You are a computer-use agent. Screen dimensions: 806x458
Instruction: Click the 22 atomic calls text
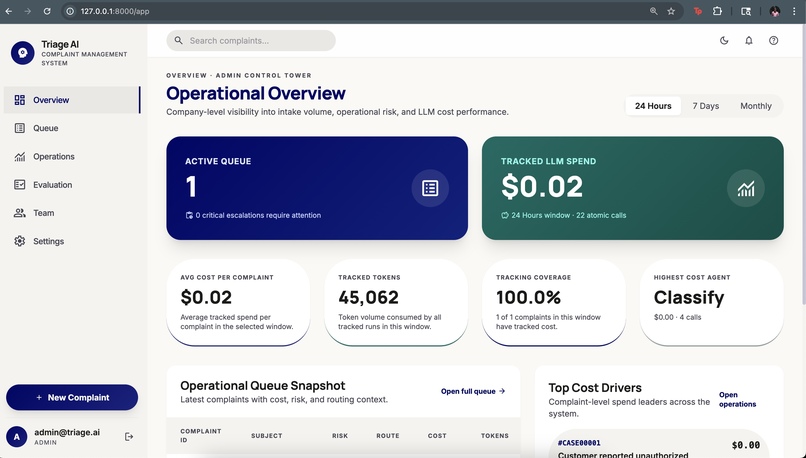click(x=601, y=215)
